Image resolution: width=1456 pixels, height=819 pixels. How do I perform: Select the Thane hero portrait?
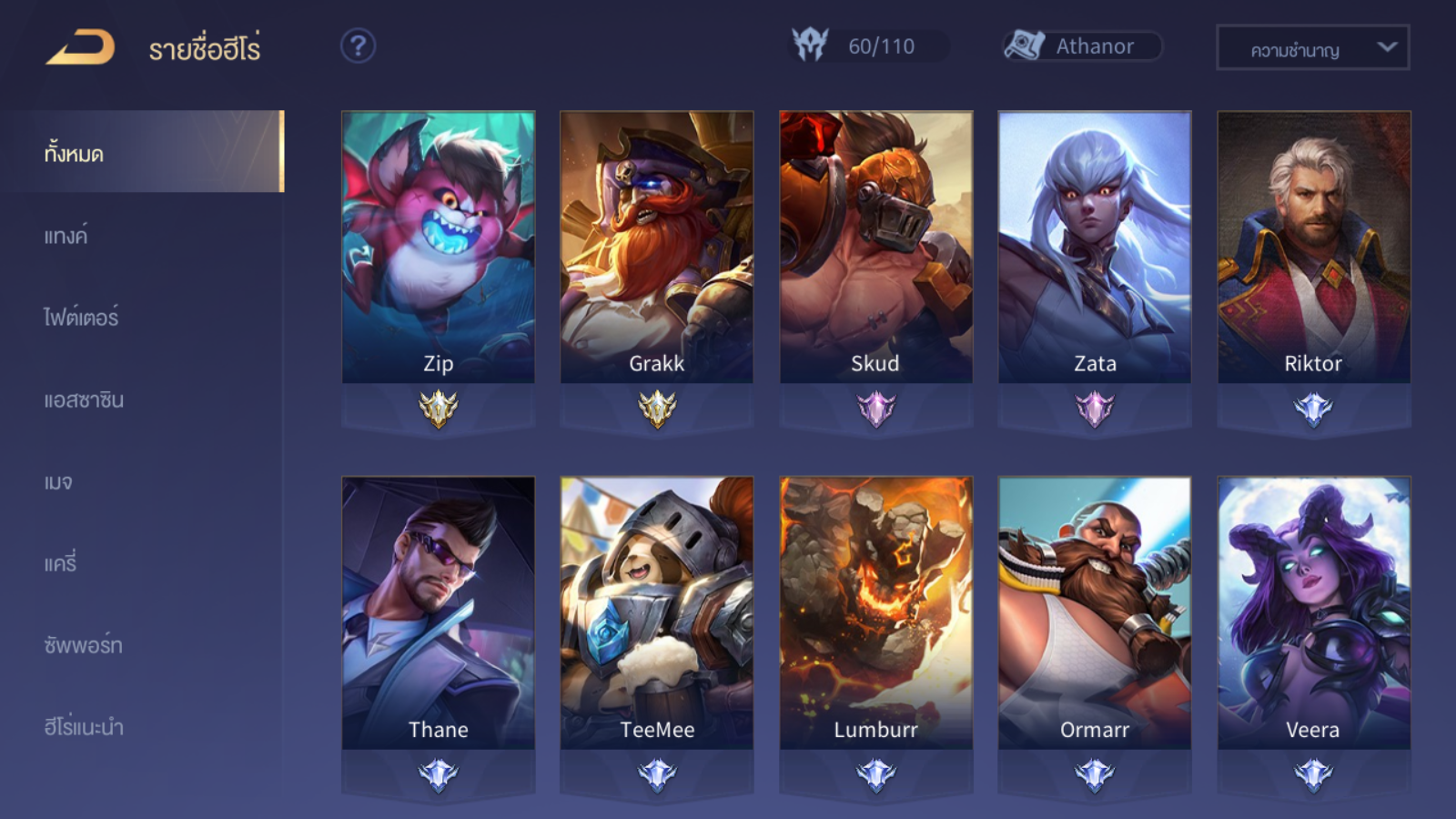point(439,612)
